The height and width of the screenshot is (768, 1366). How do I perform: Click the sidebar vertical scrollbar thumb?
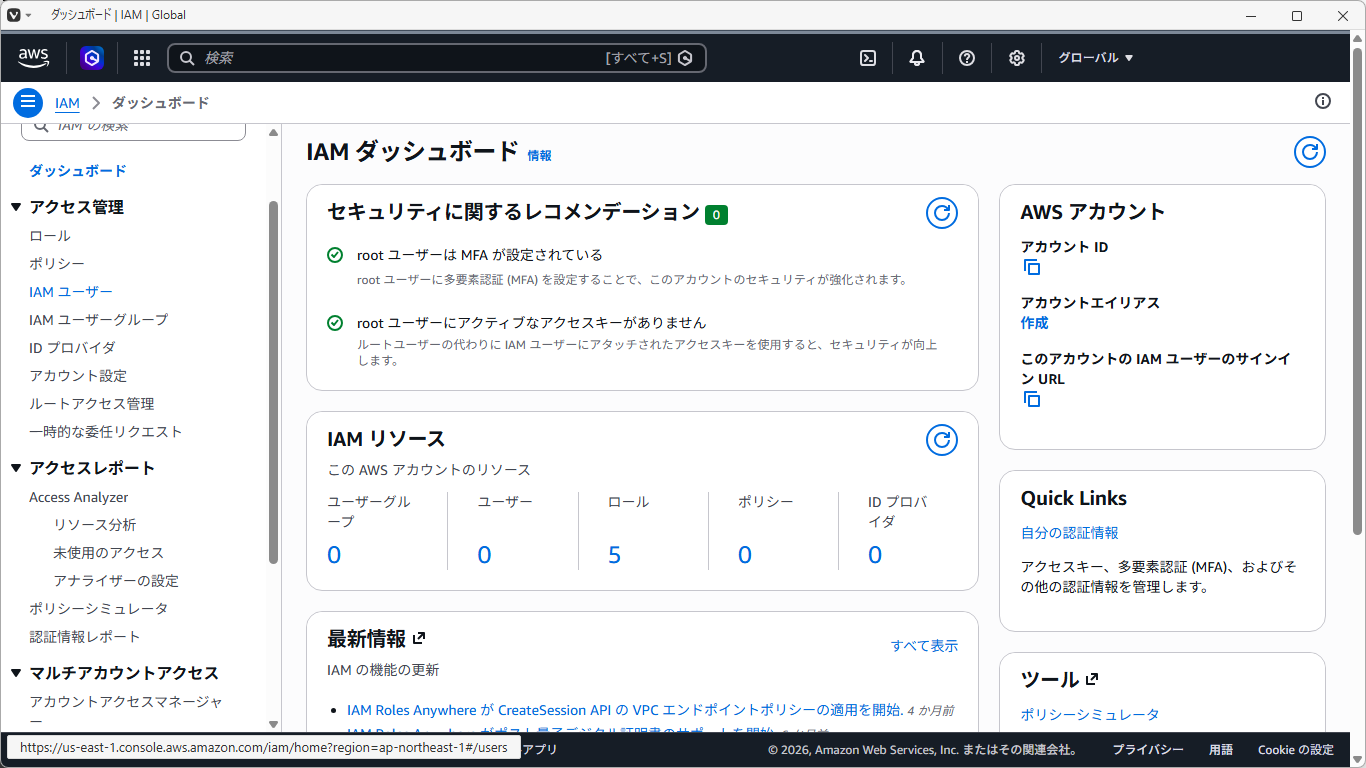(274, 383)
